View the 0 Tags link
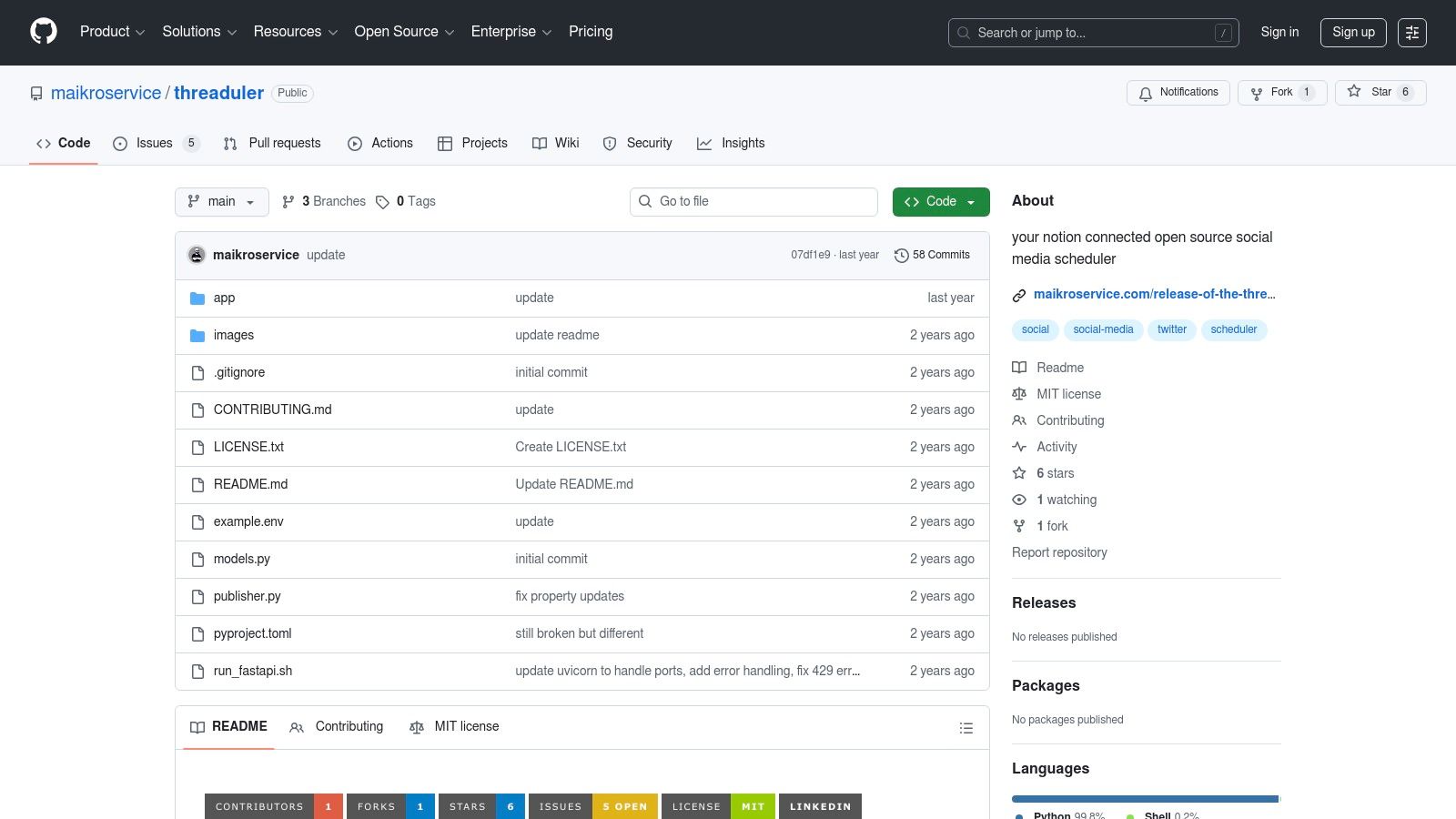Viewport: 1456px width, 819px height. click(x=406, y=202)
